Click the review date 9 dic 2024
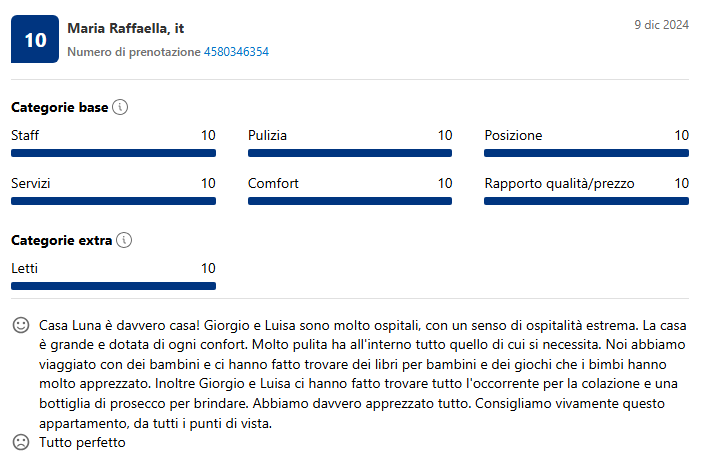 661,24
